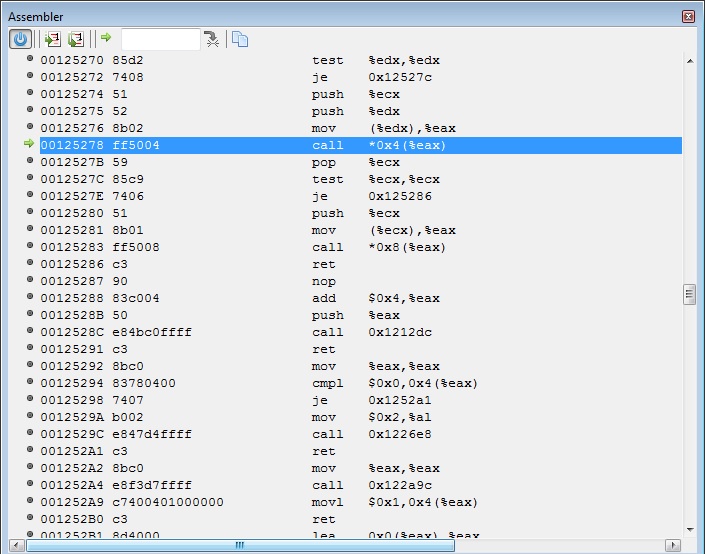The height and width of the screenshot is (554, 705).
Task: Click the operand 0x12527c of je
Action: (400, 77)
